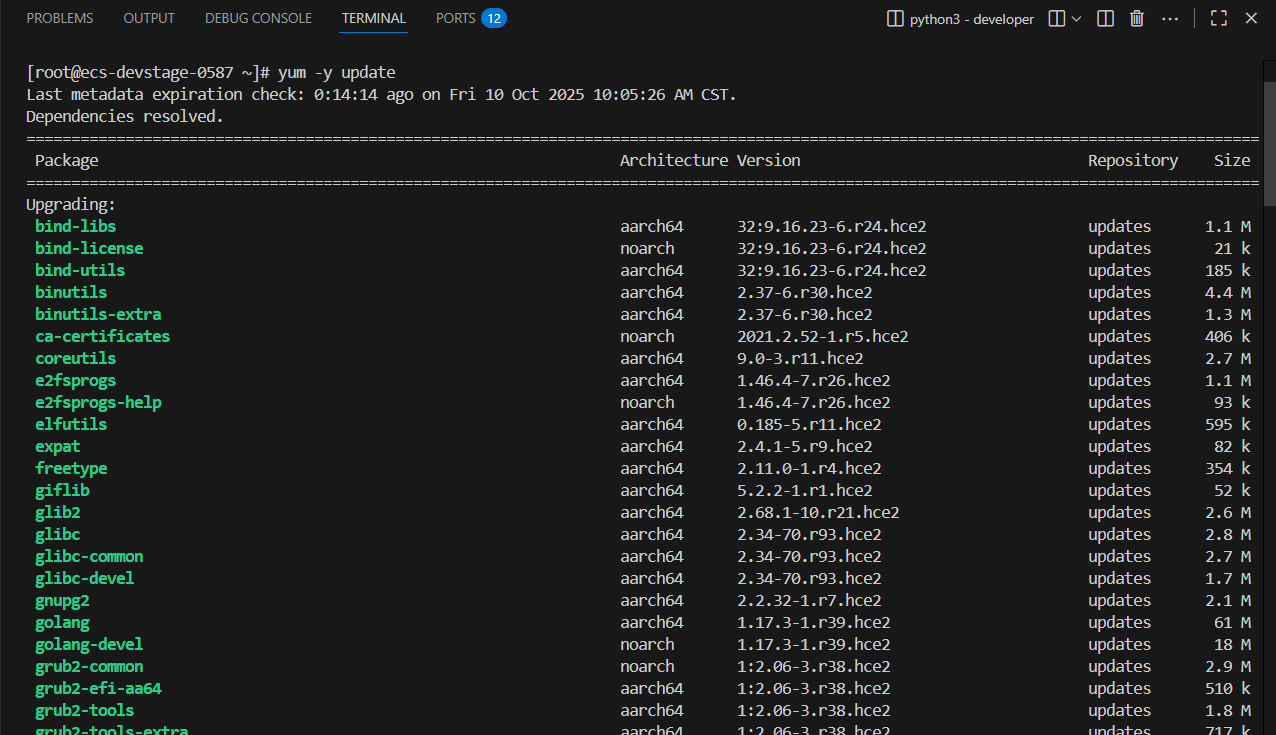Click the 'bind-utils' package name
The height and width of the screenshot is (735, 1276).
pos(80,270)
